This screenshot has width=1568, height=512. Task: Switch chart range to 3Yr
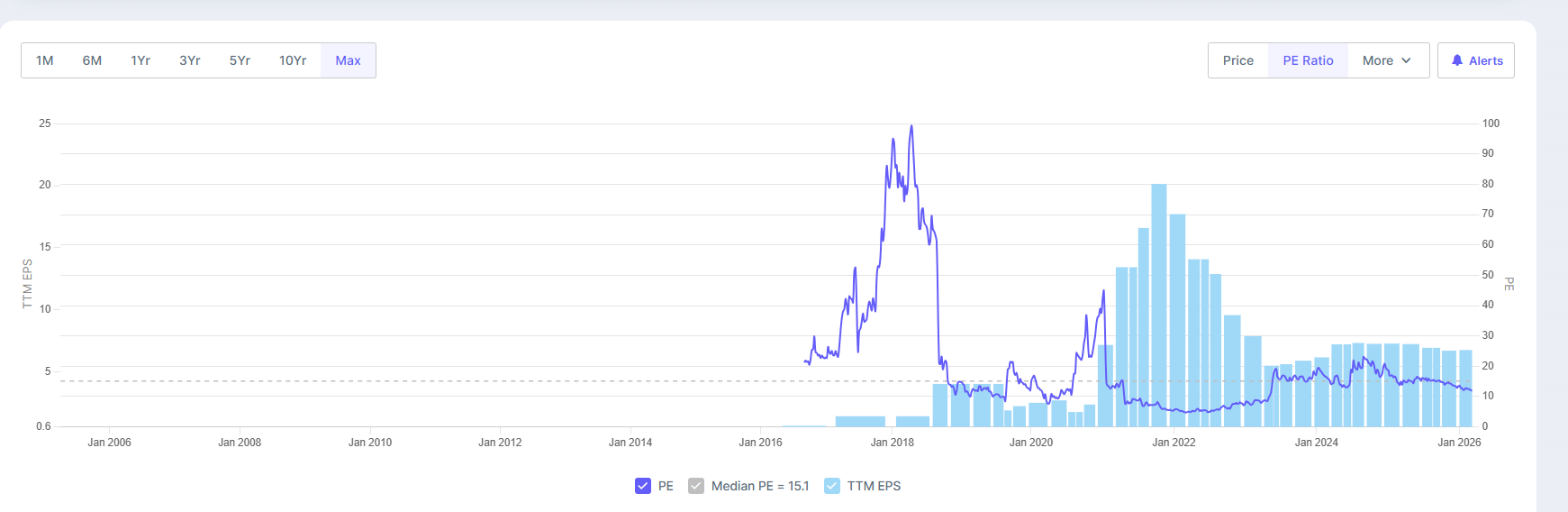[x=189, y=60]
